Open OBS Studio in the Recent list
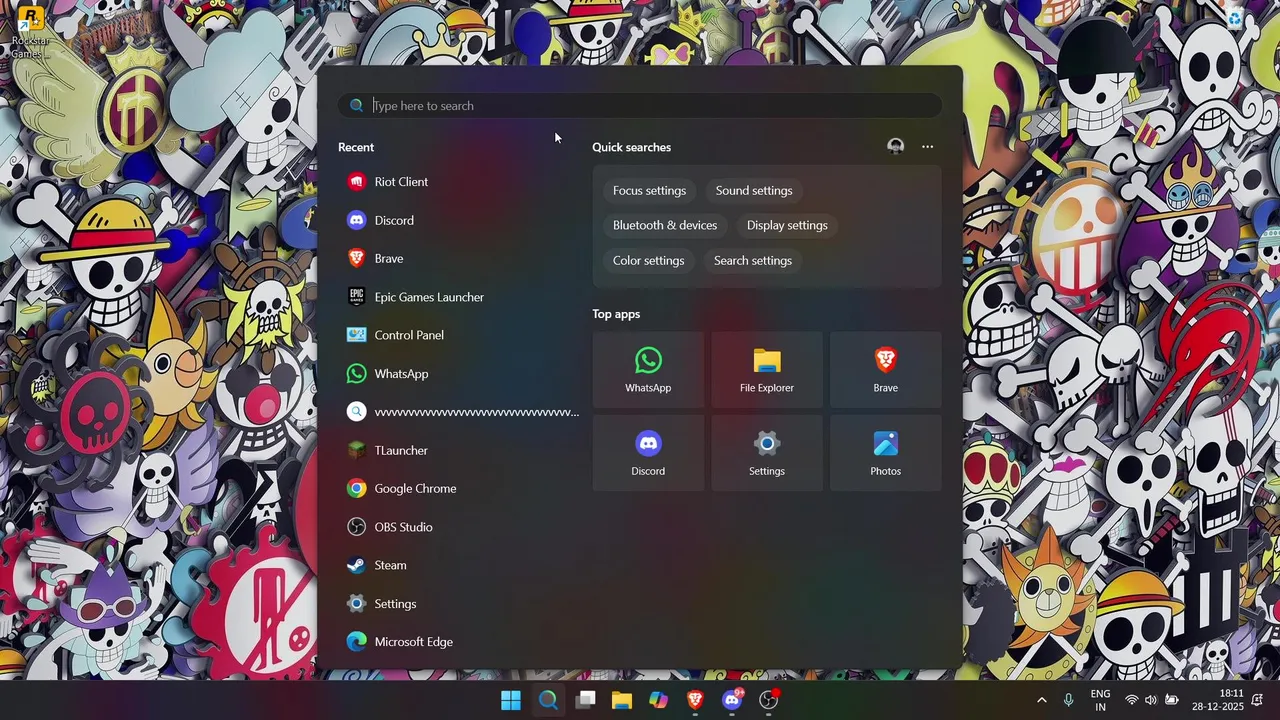 457,527
